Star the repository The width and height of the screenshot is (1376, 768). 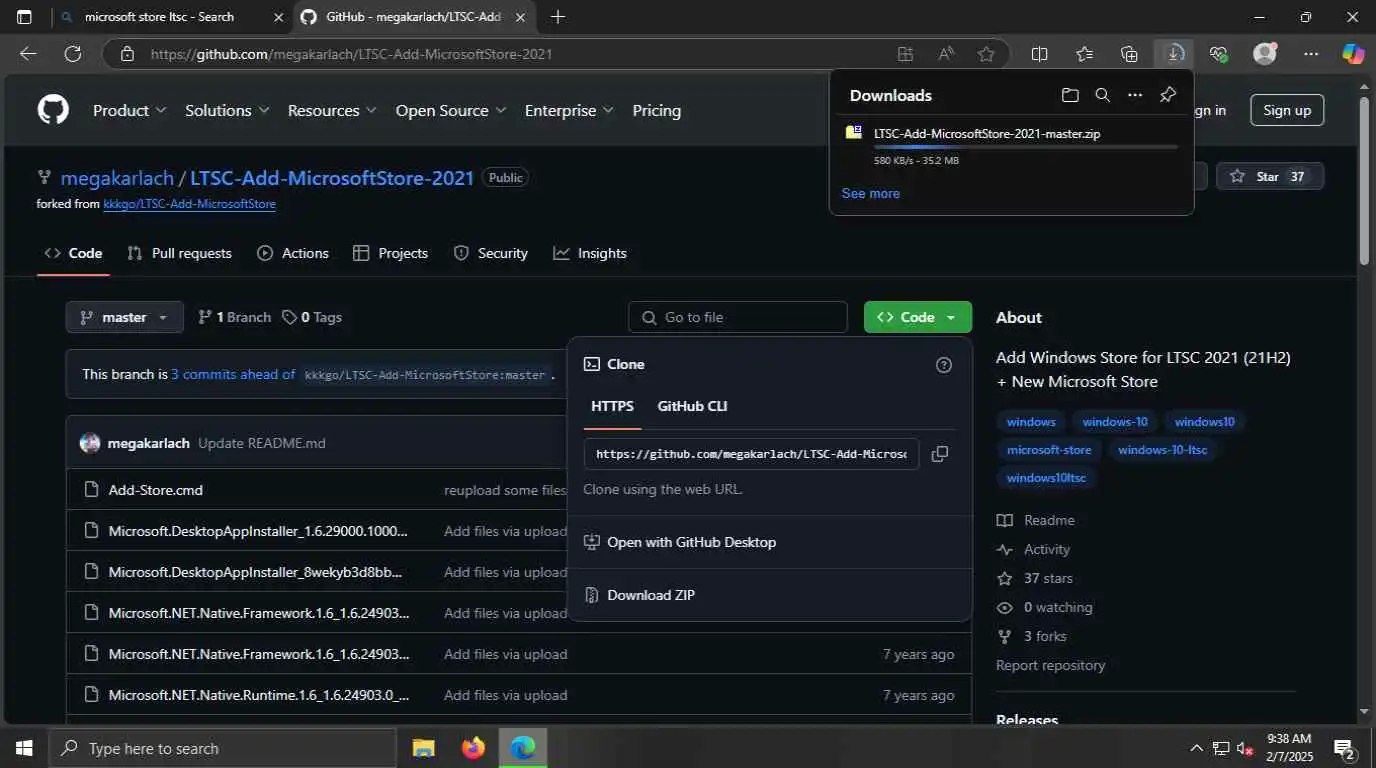pos(1270,176)
